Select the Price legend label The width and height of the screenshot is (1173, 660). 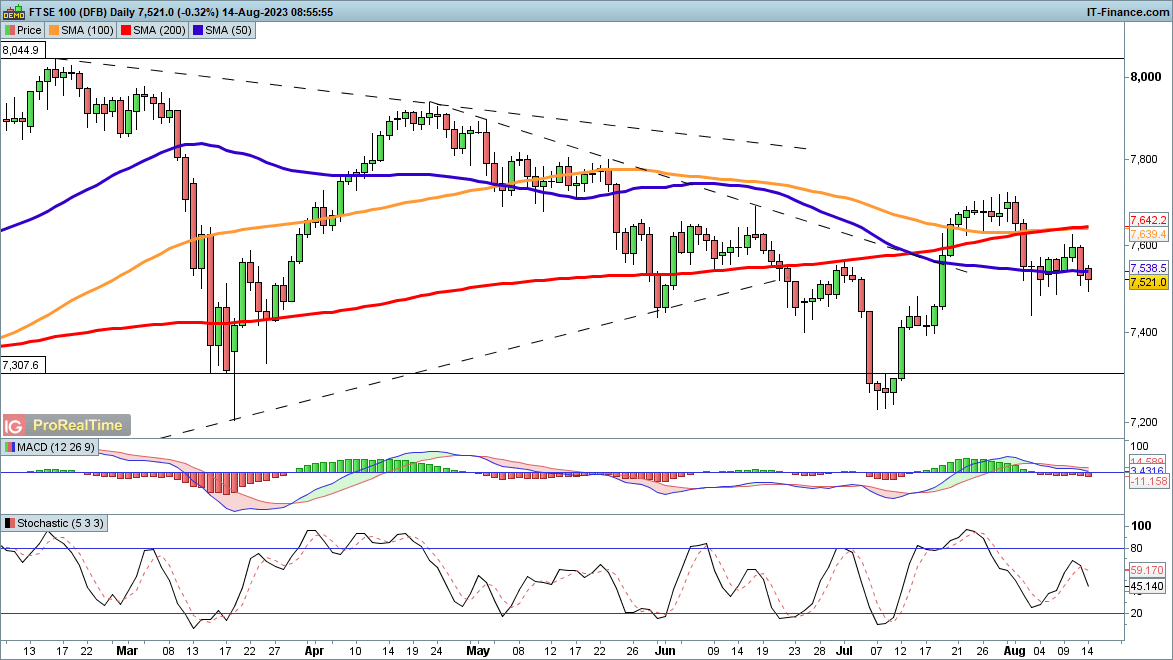coord(29,31)
